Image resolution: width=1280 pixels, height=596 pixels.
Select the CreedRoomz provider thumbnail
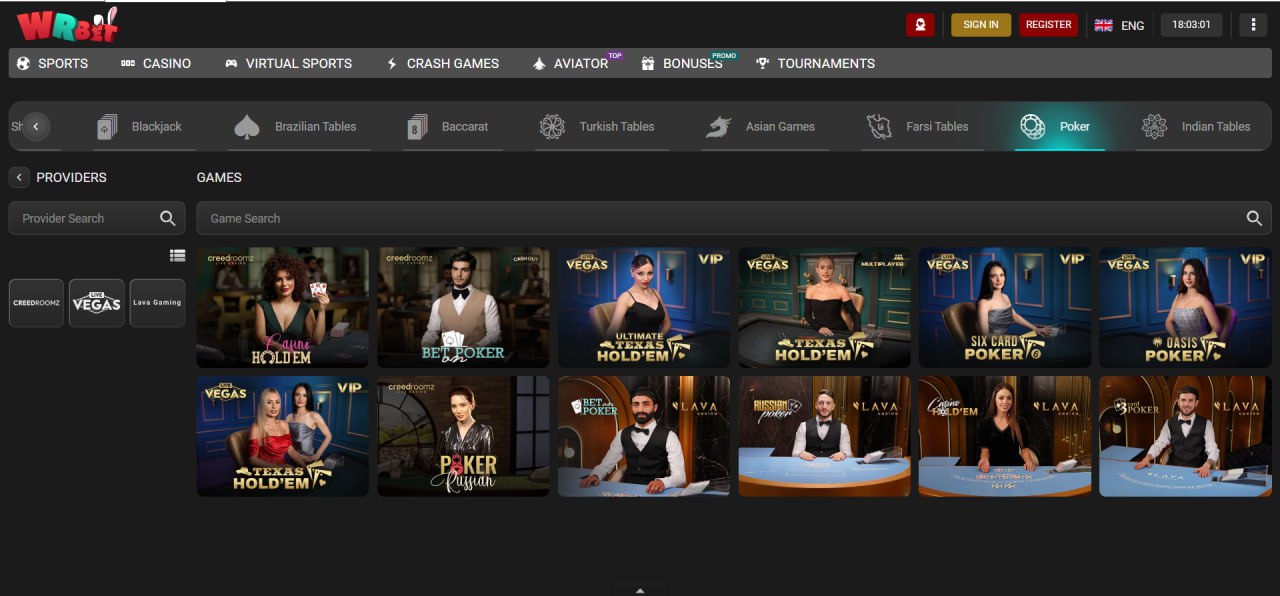point(36,303)
